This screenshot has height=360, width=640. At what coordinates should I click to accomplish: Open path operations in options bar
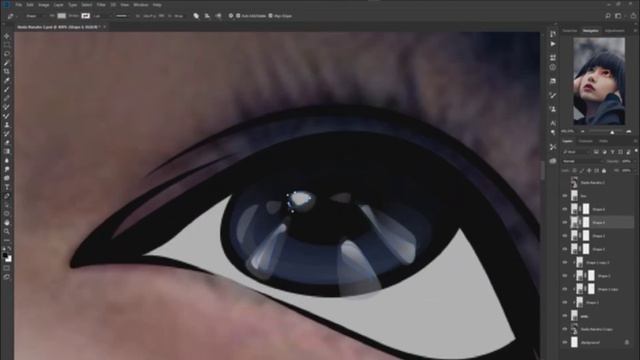pyautogui.click(x=196, y=16)
